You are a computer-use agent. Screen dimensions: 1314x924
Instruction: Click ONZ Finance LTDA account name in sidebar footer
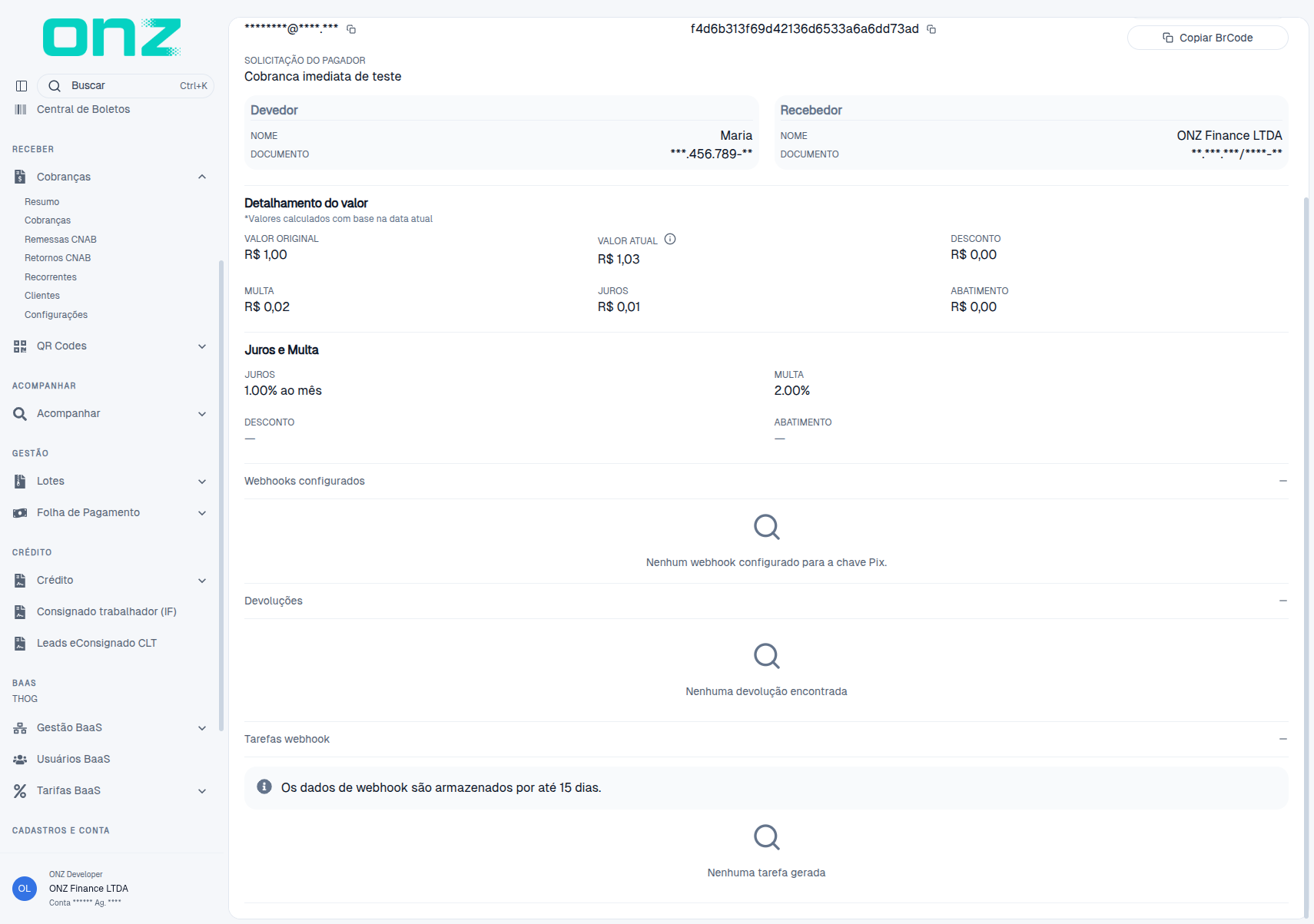pyautogui.click(x=88, y=889)
